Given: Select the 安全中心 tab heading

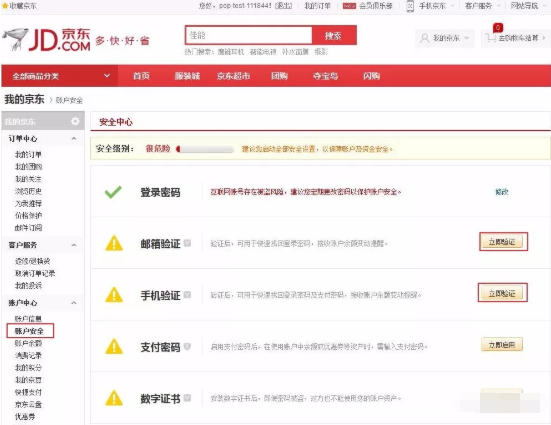Looking at the screenshot, I should (116, 122).
